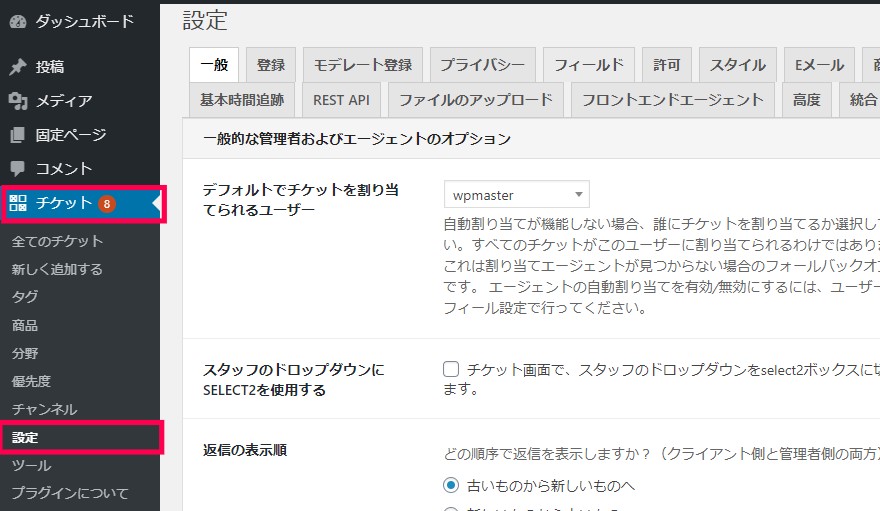The image size is (880, 511).
Task: Switch to the プライバシー tab
Action: pyautogui.click(x=483, y=65)
